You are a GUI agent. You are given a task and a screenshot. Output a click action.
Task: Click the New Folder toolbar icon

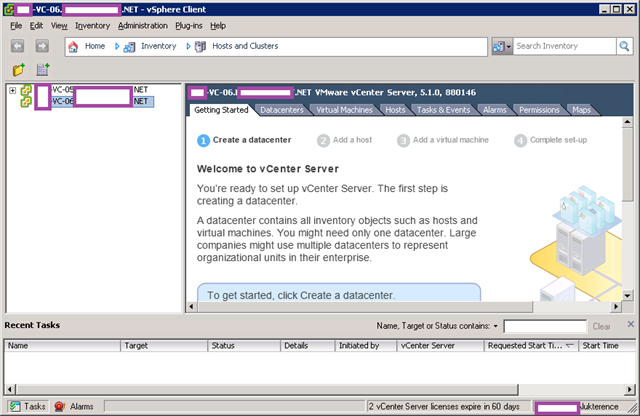(x=18, y=70)
